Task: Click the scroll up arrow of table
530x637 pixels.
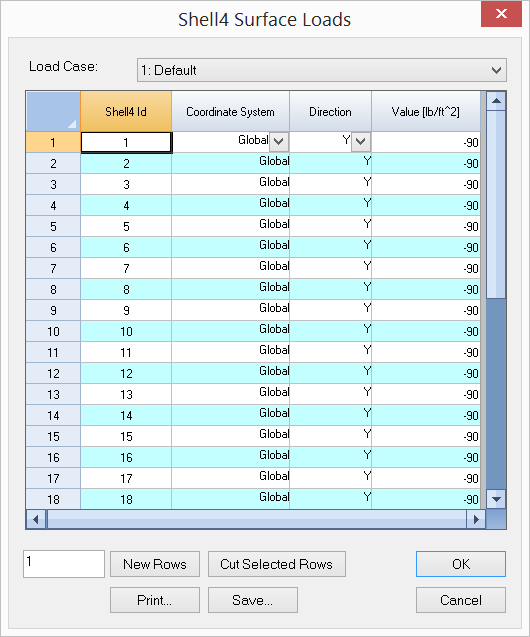Action: 496,101
